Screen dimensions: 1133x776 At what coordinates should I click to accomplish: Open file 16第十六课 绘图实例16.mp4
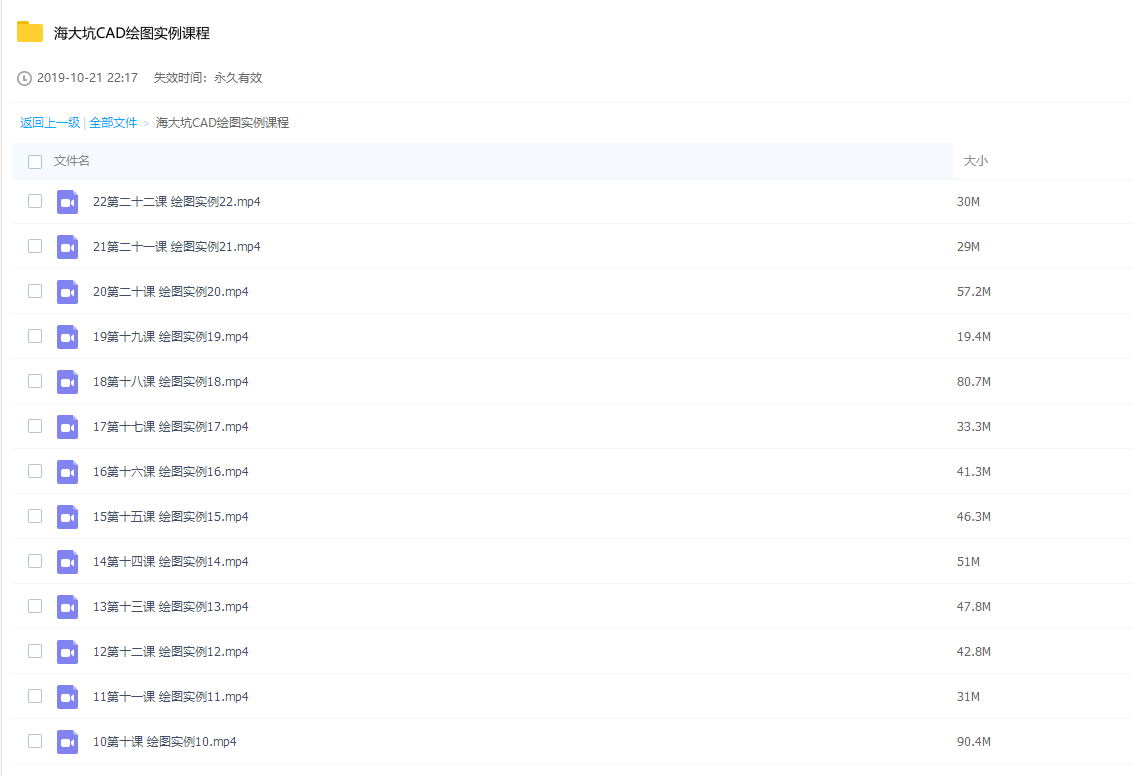click(171, 471)
